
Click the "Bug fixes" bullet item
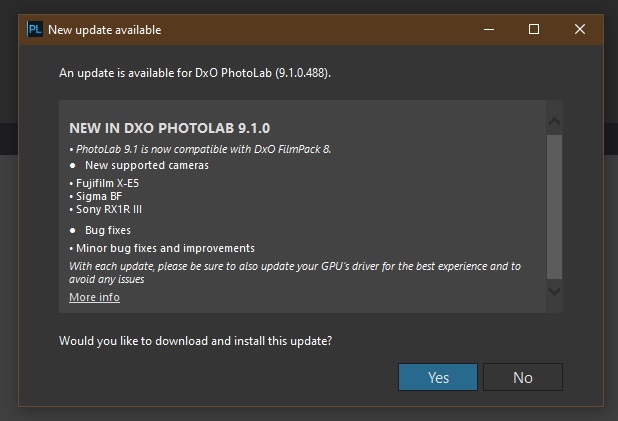point(108,230)
